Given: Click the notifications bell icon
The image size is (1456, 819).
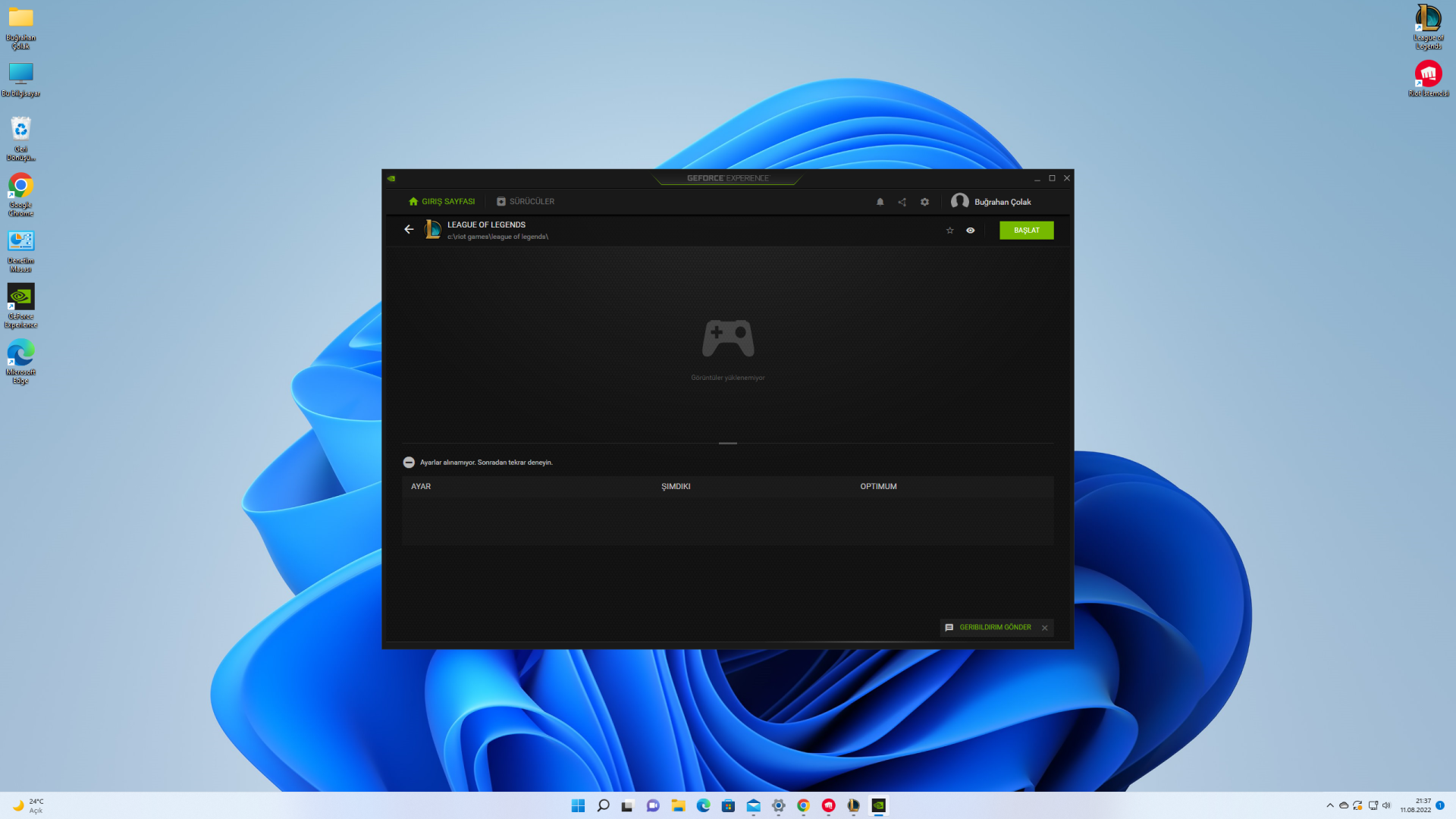Looking at the screenshot, I should [880, 202].
